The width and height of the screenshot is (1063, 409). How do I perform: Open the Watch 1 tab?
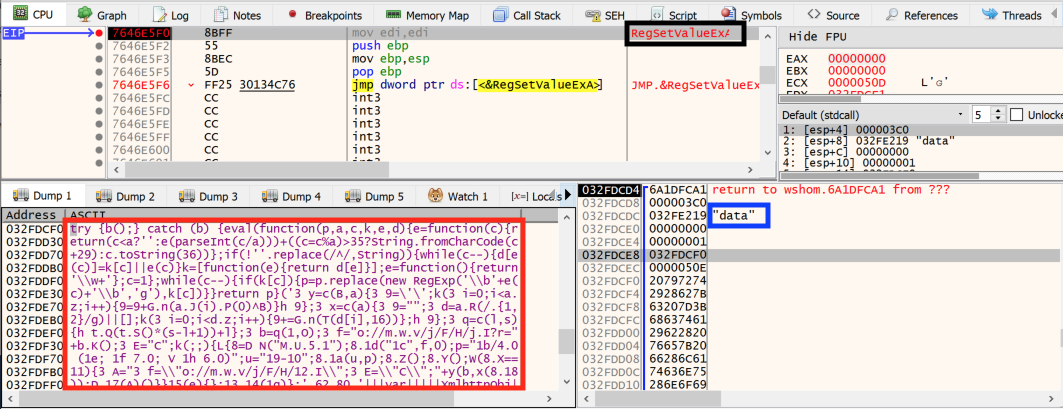click(x=458, y=196)
